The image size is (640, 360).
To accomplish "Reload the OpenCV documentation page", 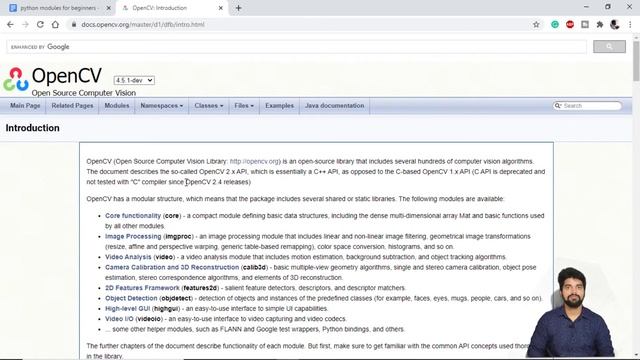I will (x=40, y=24).
